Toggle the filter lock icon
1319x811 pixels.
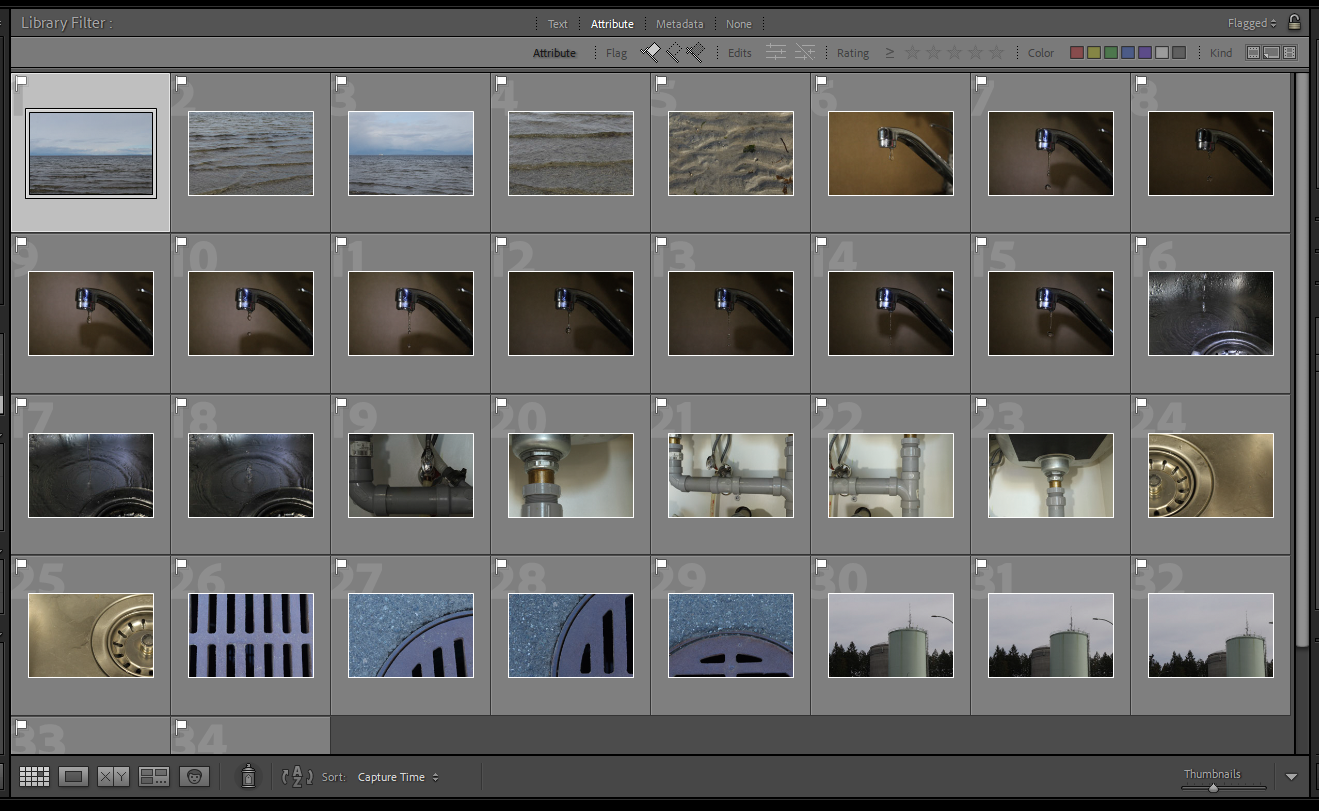(x=1294, y=23)
